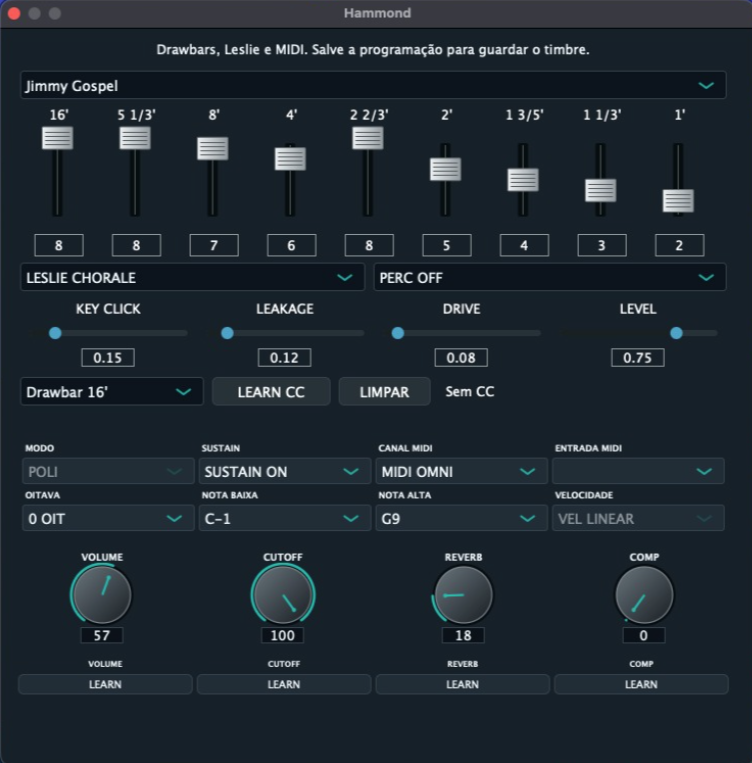
Task: Click the Sem CC status text
Action: pyautogui.click(x=470, y=392)
